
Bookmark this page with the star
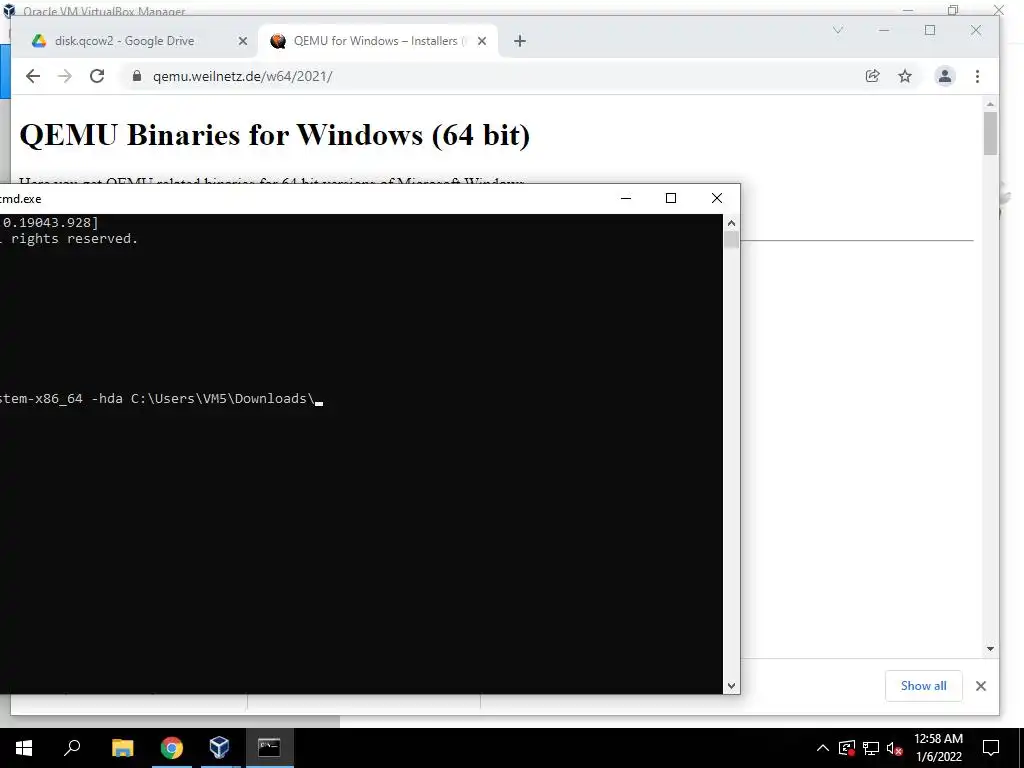pyautogui.click(x=904, y=76)
